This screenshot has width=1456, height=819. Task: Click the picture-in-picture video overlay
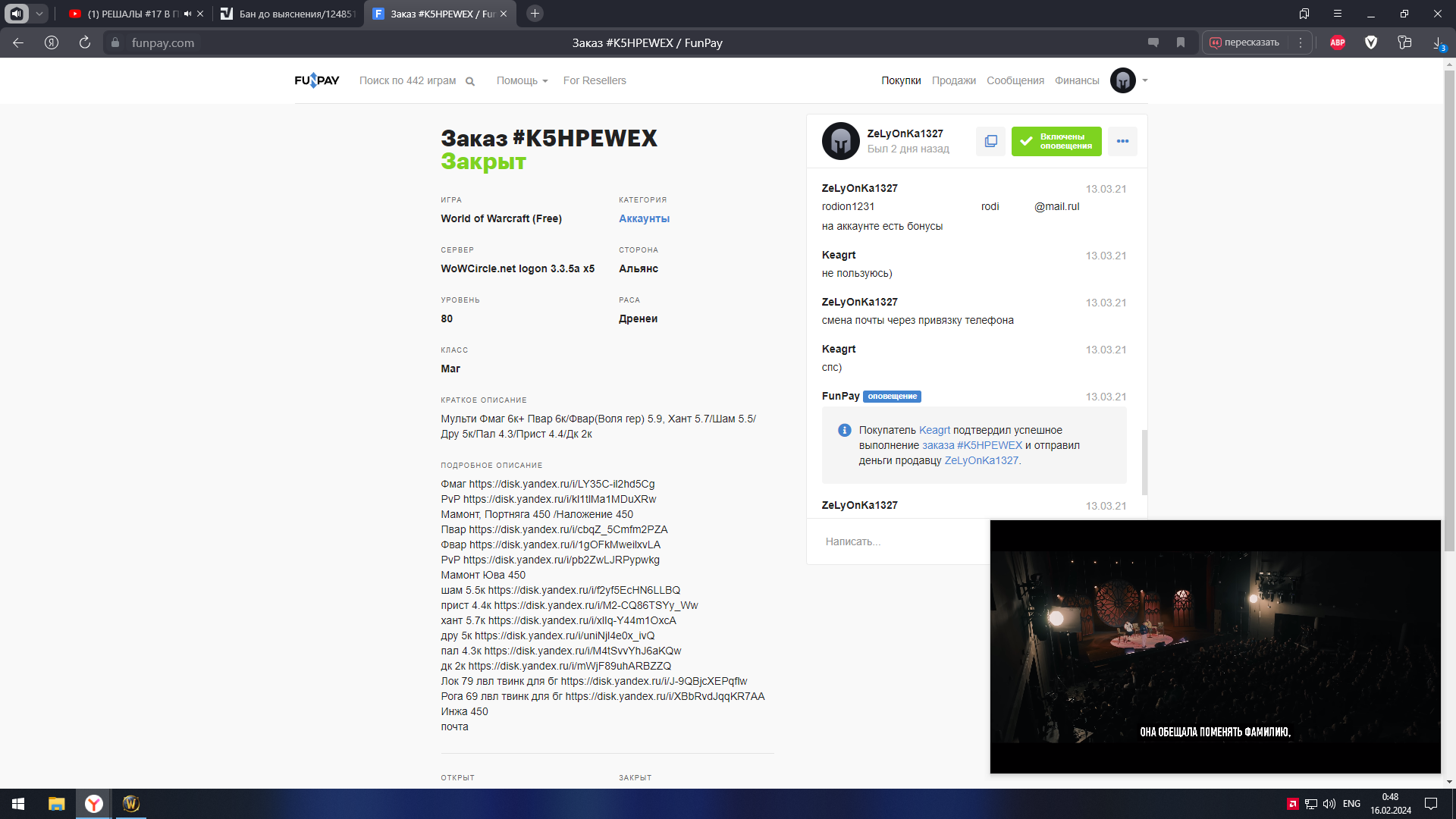pos(1215,647)
